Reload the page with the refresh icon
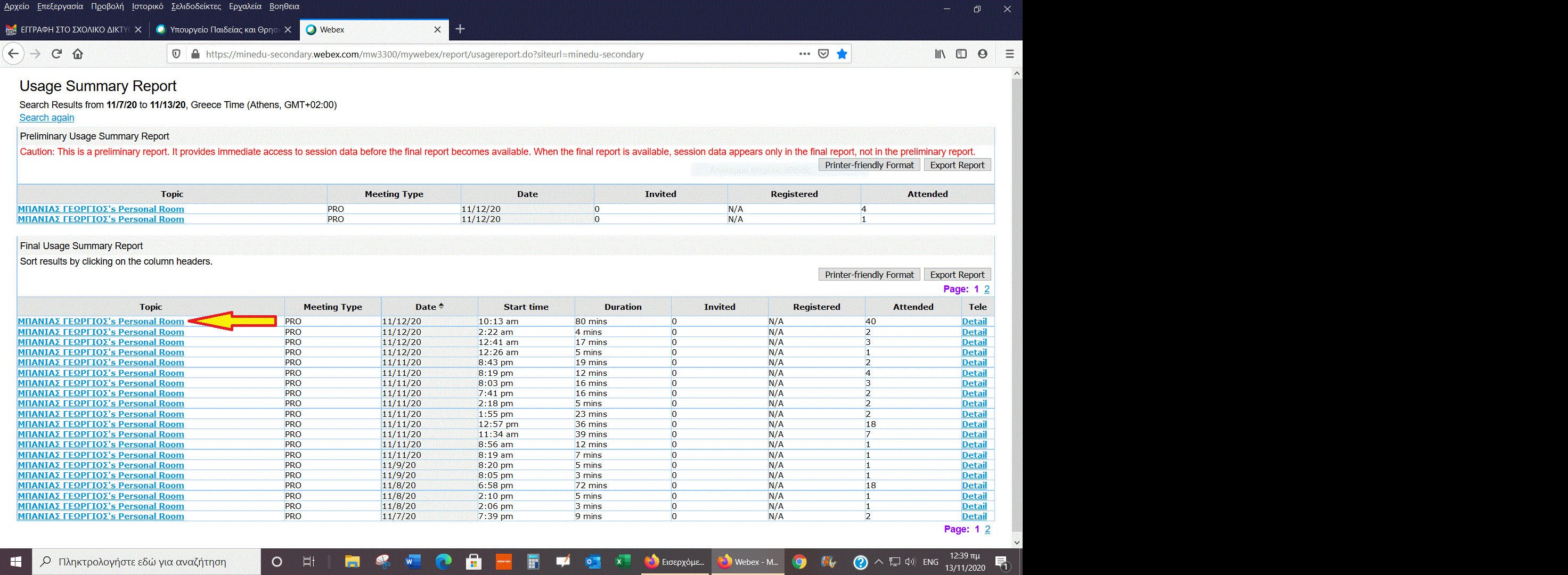This screenshot has height=575, width=1568. point(56,54)
